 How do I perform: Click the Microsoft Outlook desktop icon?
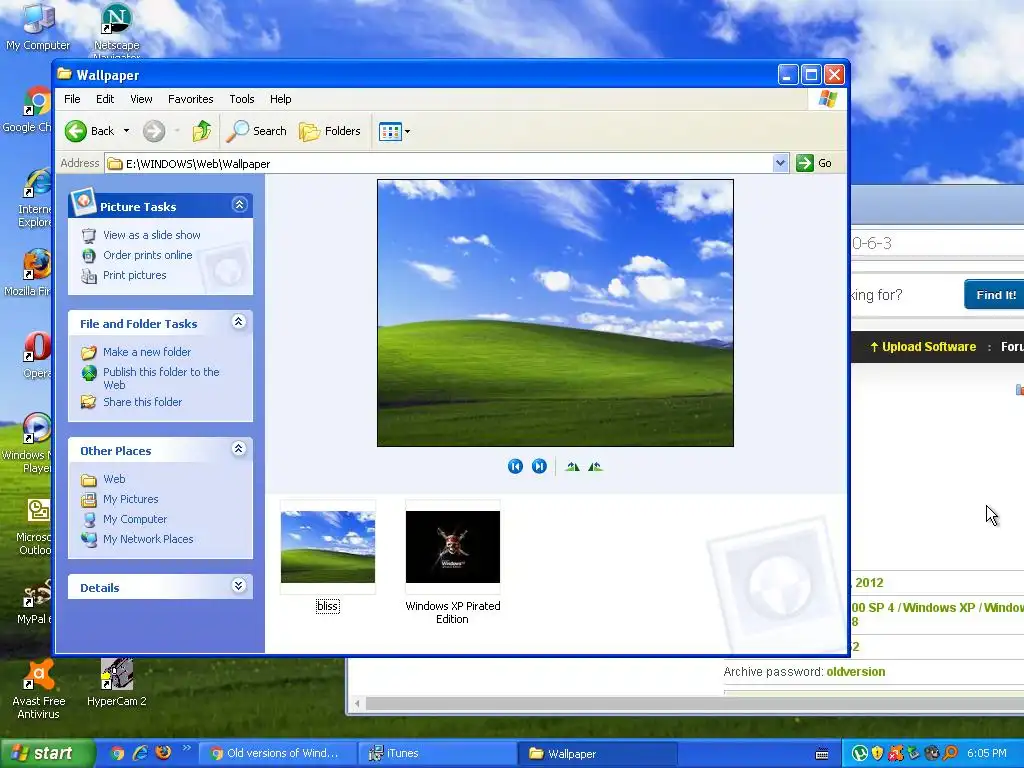[34, 526]
